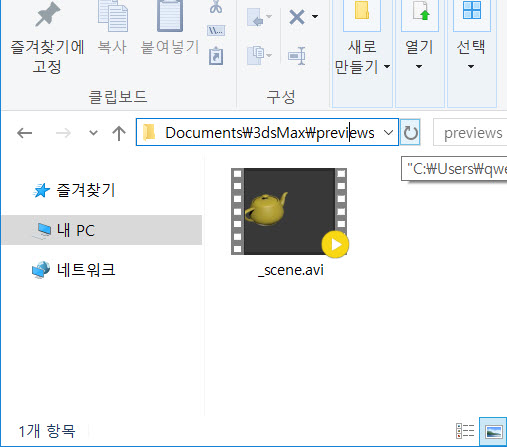Click the Cut scissors icon

tap(216, 7)
